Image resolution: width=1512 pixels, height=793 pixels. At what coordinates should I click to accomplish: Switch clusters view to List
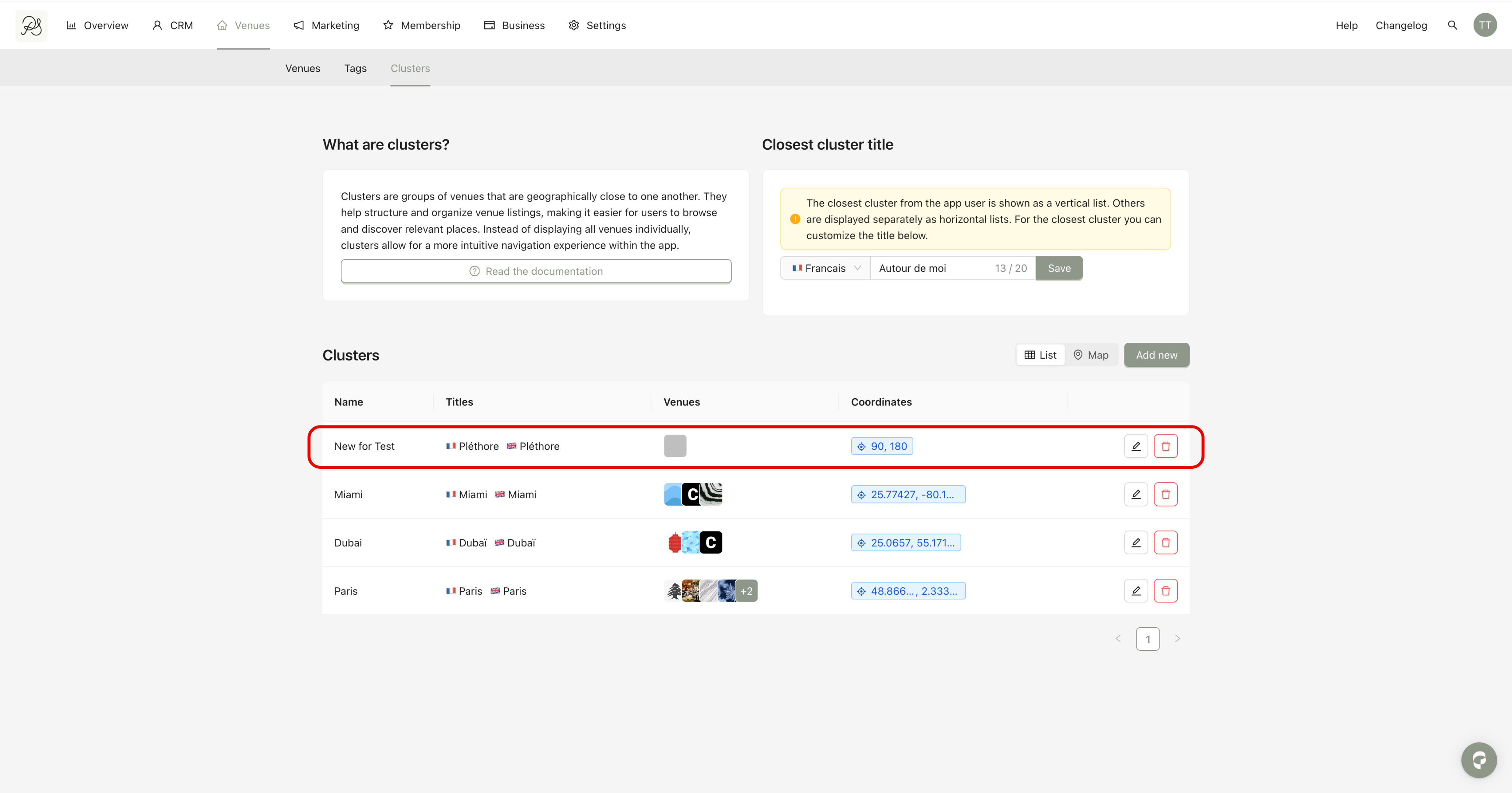pyautogui.click(x=1040, y=355)
